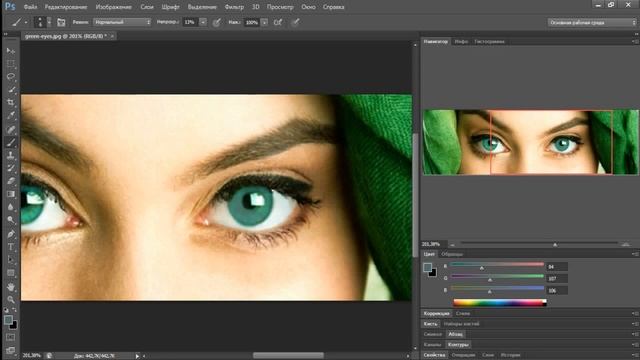Change the screen mode

tap(11, 350)
